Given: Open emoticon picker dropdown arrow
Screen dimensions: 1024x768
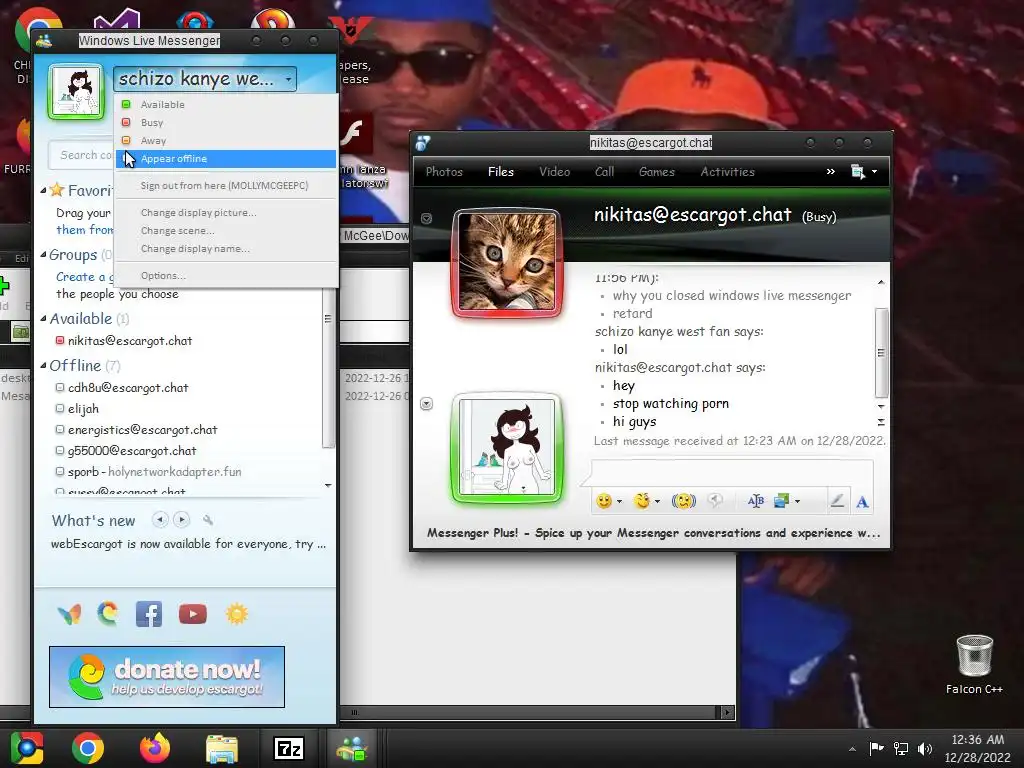Looking at the screenshot, I should coord(619,502).
